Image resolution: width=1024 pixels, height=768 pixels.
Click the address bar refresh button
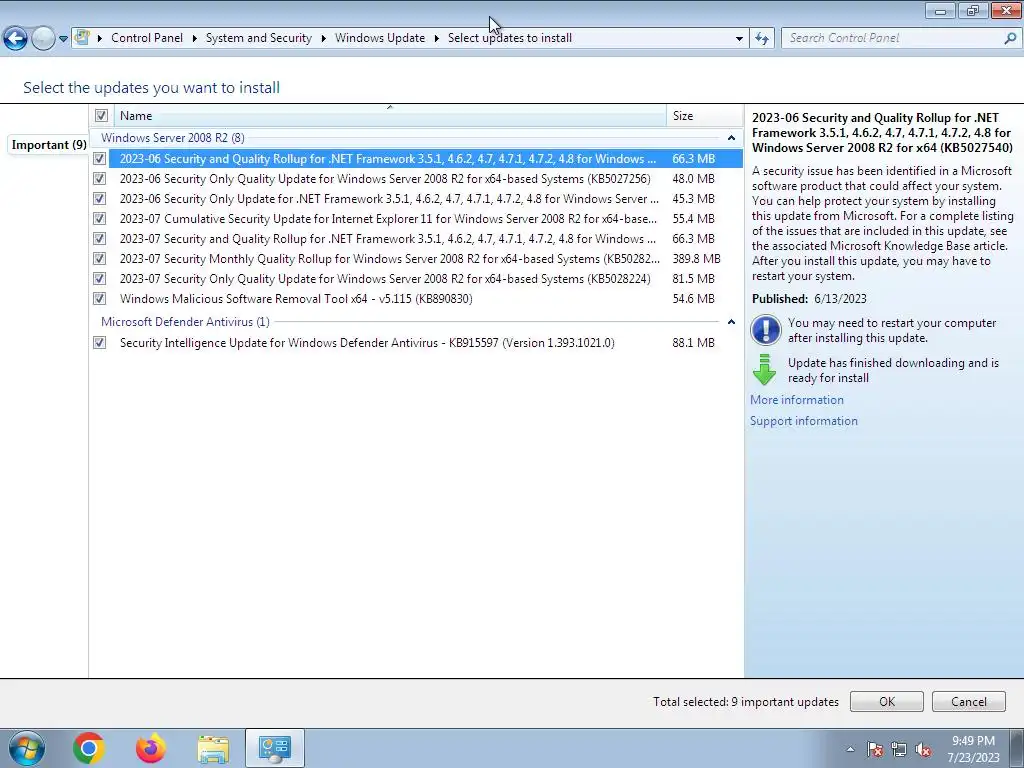coord(762,39)
